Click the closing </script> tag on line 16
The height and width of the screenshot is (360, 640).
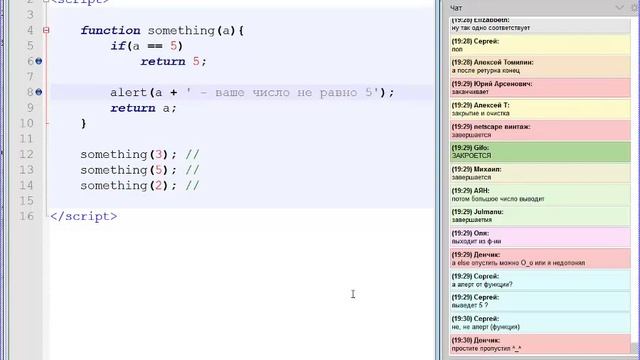click(84, 216)
